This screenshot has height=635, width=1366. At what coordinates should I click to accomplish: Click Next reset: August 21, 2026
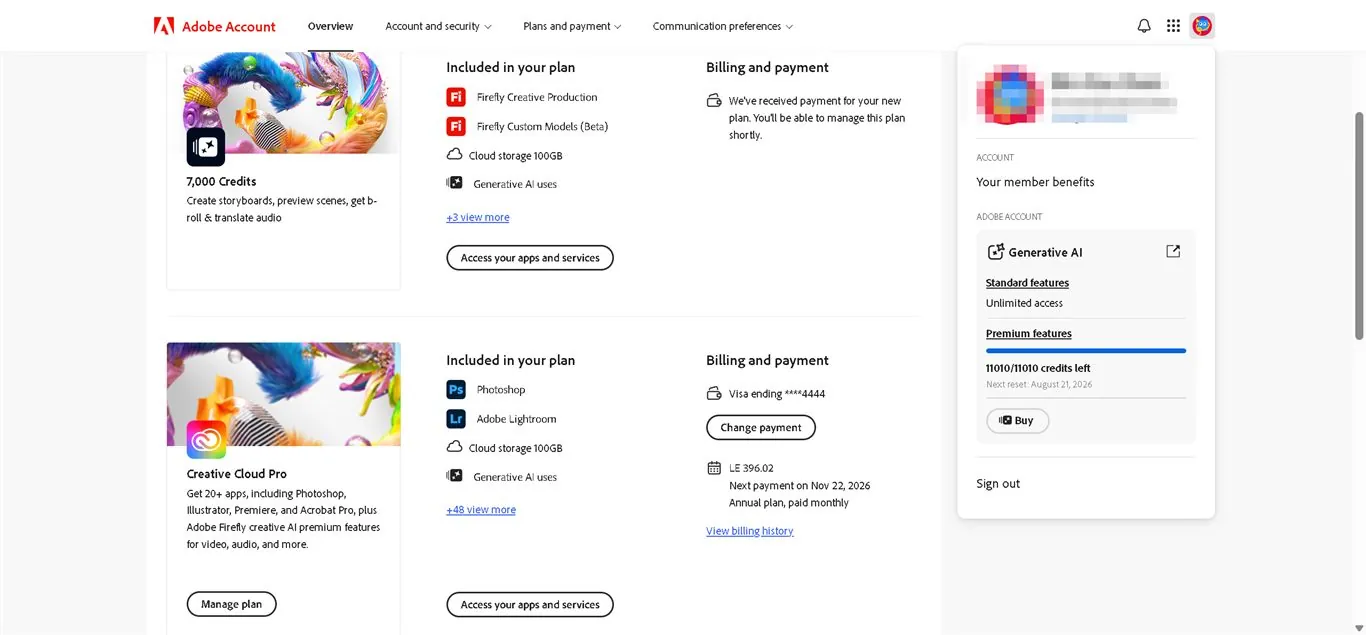[1039, 385]
